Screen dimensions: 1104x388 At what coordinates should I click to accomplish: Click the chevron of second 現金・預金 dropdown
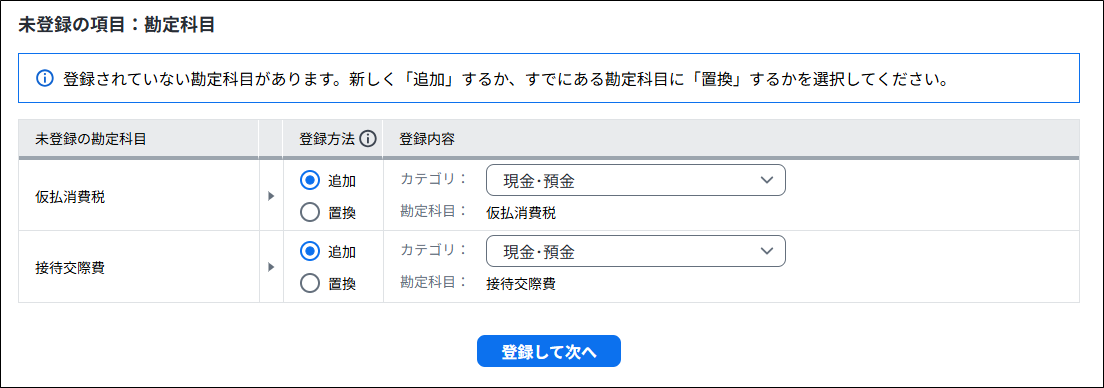tap(767, 251)
